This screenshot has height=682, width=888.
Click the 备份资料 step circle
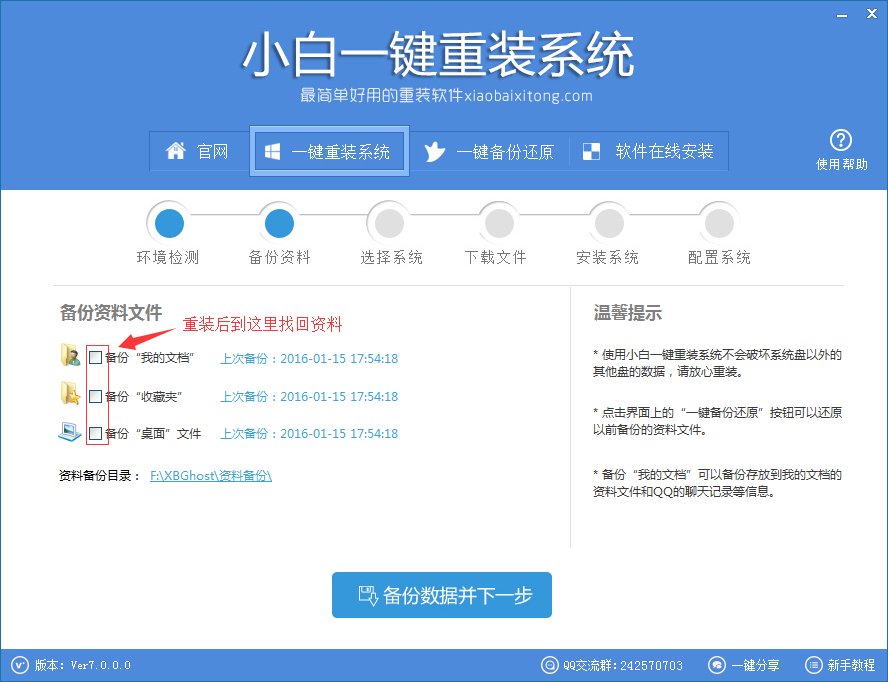point(278,222)
